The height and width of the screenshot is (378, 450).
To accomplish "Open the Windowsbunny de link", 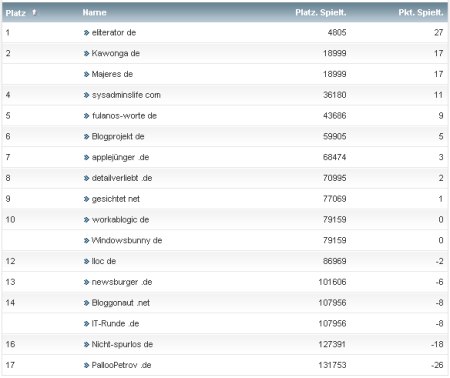I will pyautogui.click(x=126, y=240).
